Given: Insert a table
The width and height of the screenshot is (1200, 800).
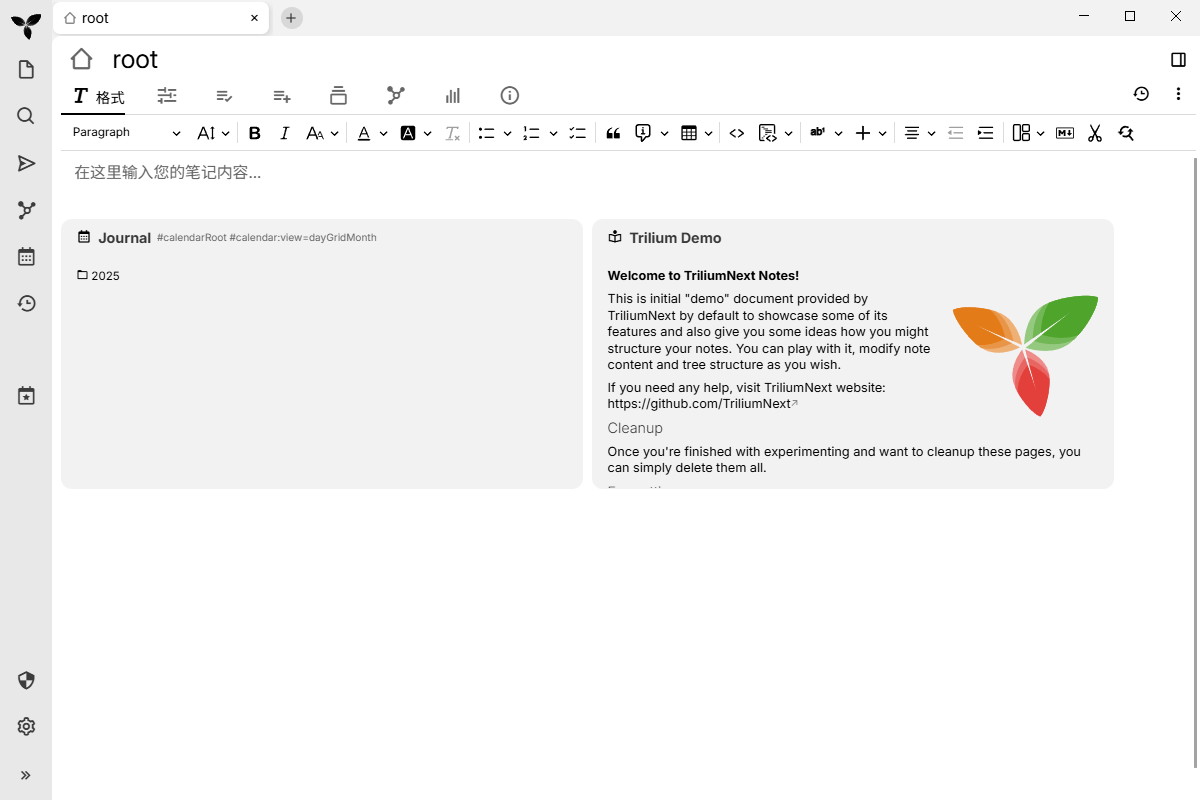Looking at the screenshot, I should click(x=689, y=133).
